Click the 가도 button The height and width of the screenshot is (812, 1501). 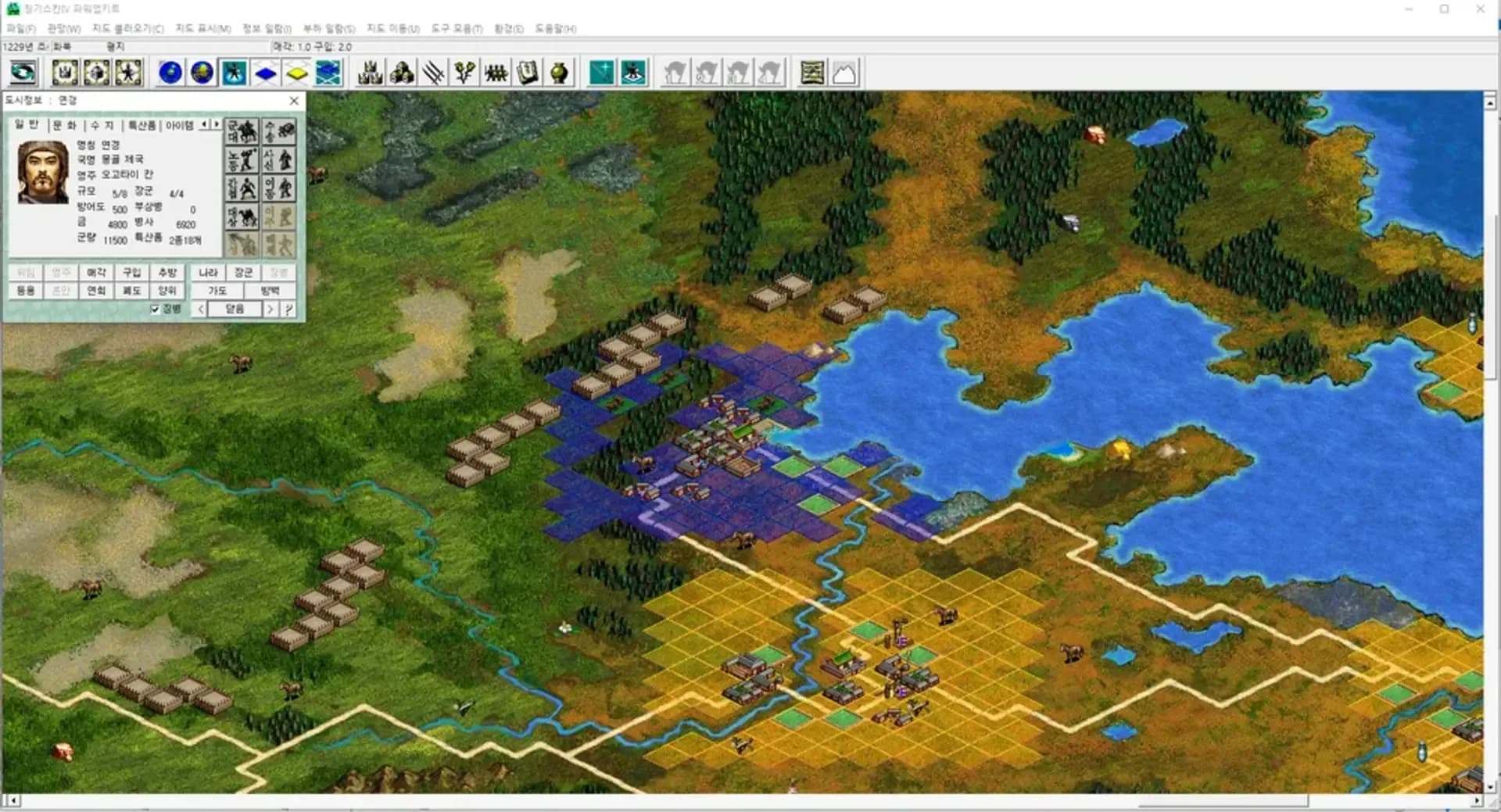pyautogui.click(x=217, y=291)
